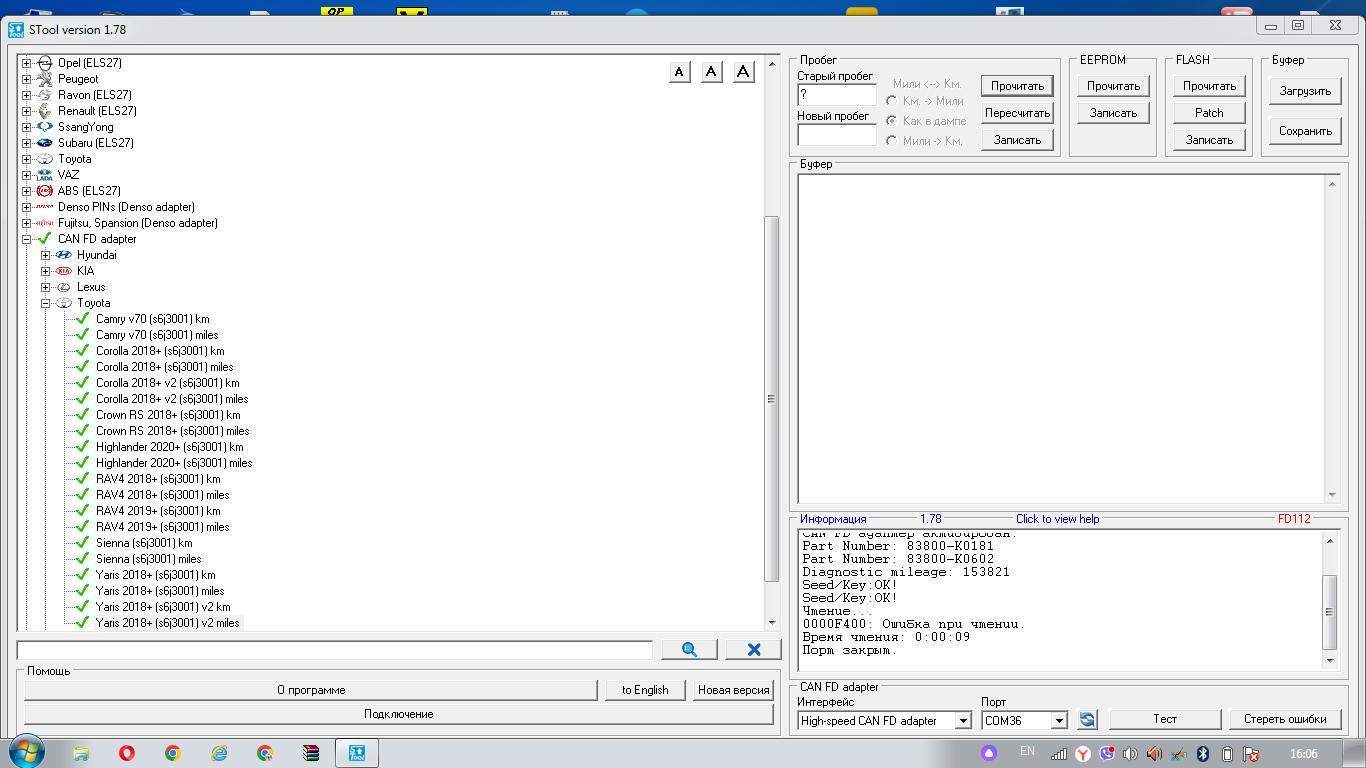1366x768 pixels.
Task: Click Сохранить buffer button
Action: [1305, 131]
